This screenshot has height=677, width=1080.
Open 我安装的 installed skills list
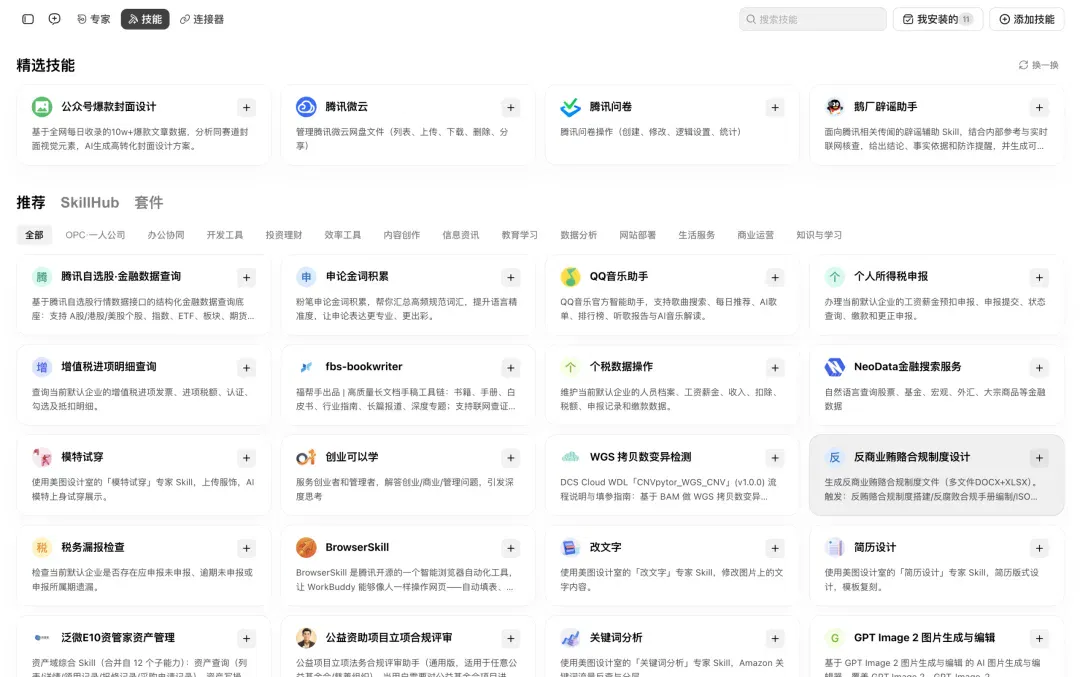point(937,19)
